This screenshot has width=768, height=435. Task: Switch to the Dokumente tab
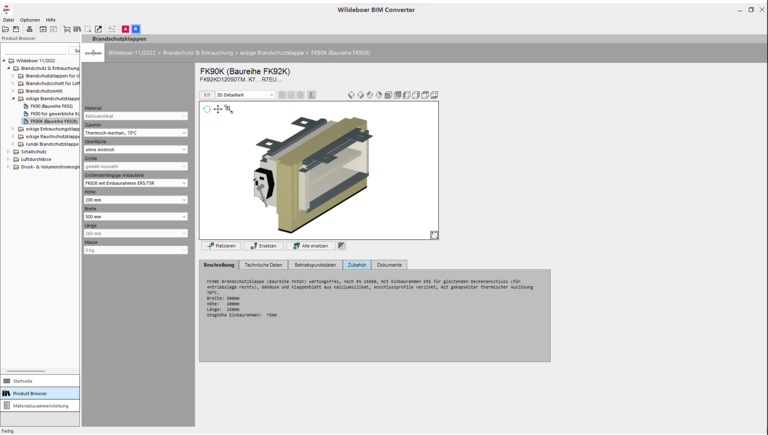[389, 265]
